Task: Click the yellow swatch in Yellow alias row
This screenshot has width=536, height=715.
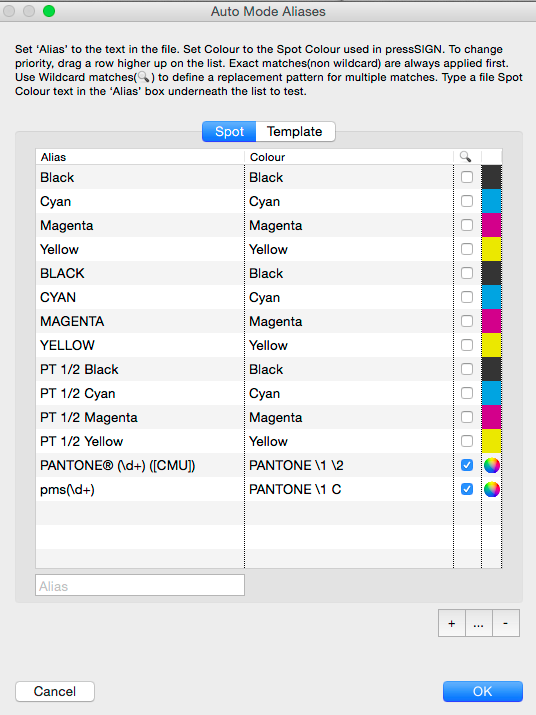Action: [x=491, y=249]
